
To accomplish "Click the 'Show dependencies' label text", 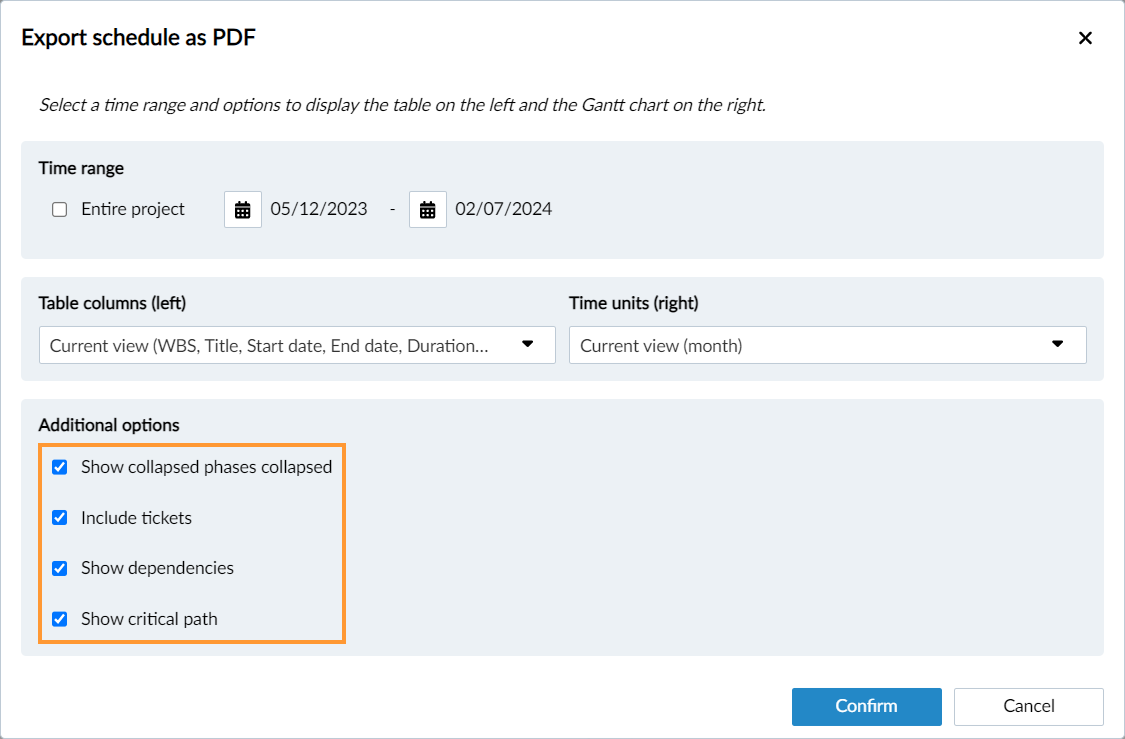I will [x=157, y=568].
